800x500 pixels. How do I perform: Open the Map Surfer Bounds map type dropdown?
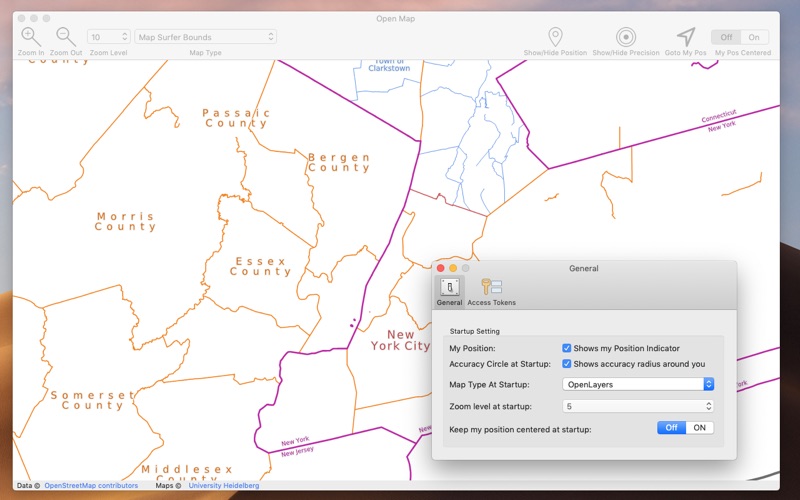click(x=206, y=37)
